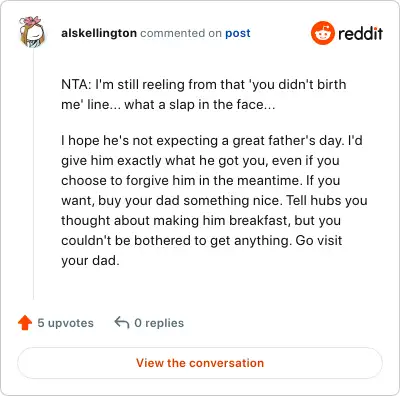Upvote the comment with the orange arrow
Screen dimensions: 400x396
[x=25, y=323]
